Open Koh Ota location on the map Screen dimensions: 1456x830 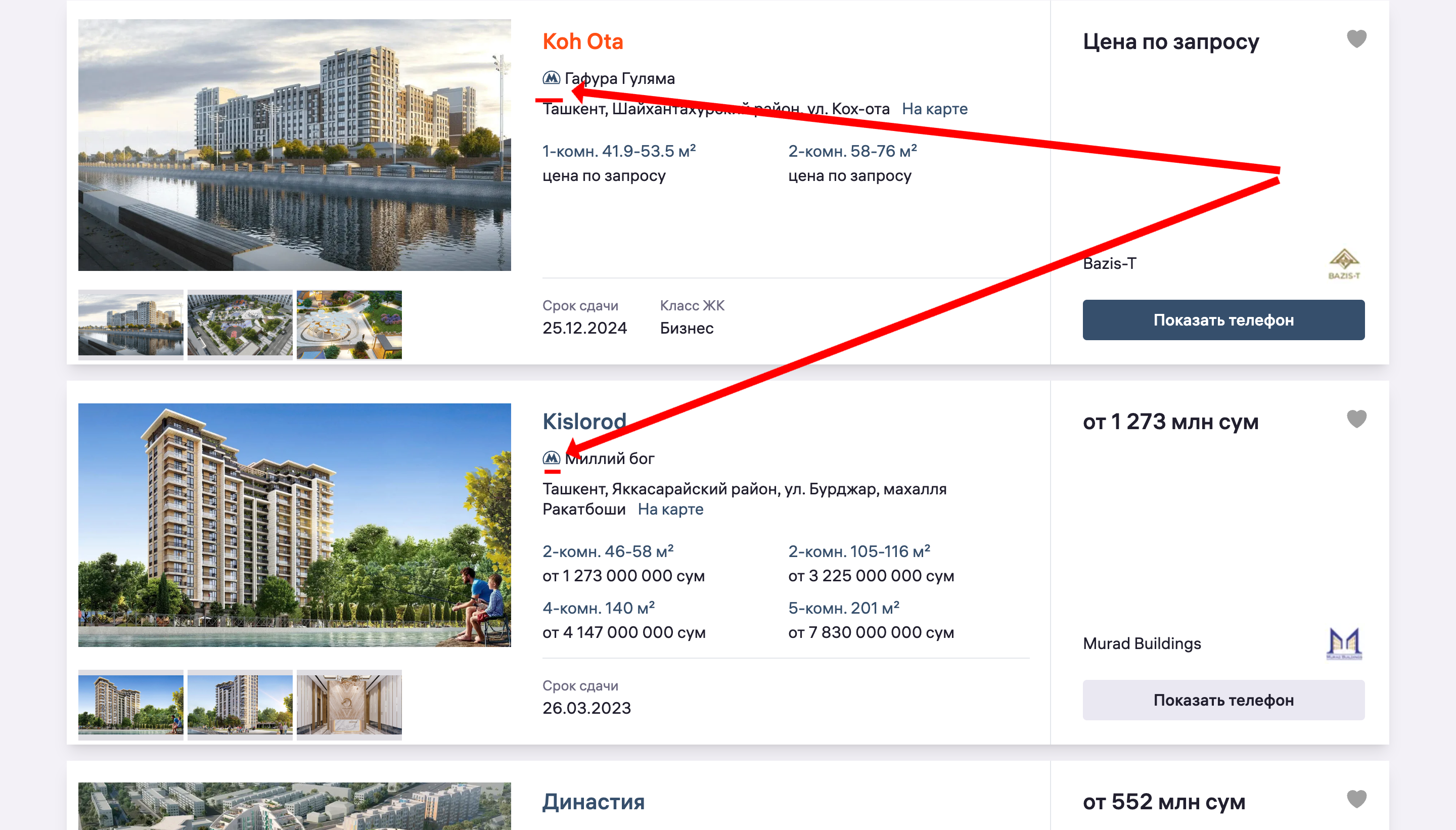coord(934,109)
